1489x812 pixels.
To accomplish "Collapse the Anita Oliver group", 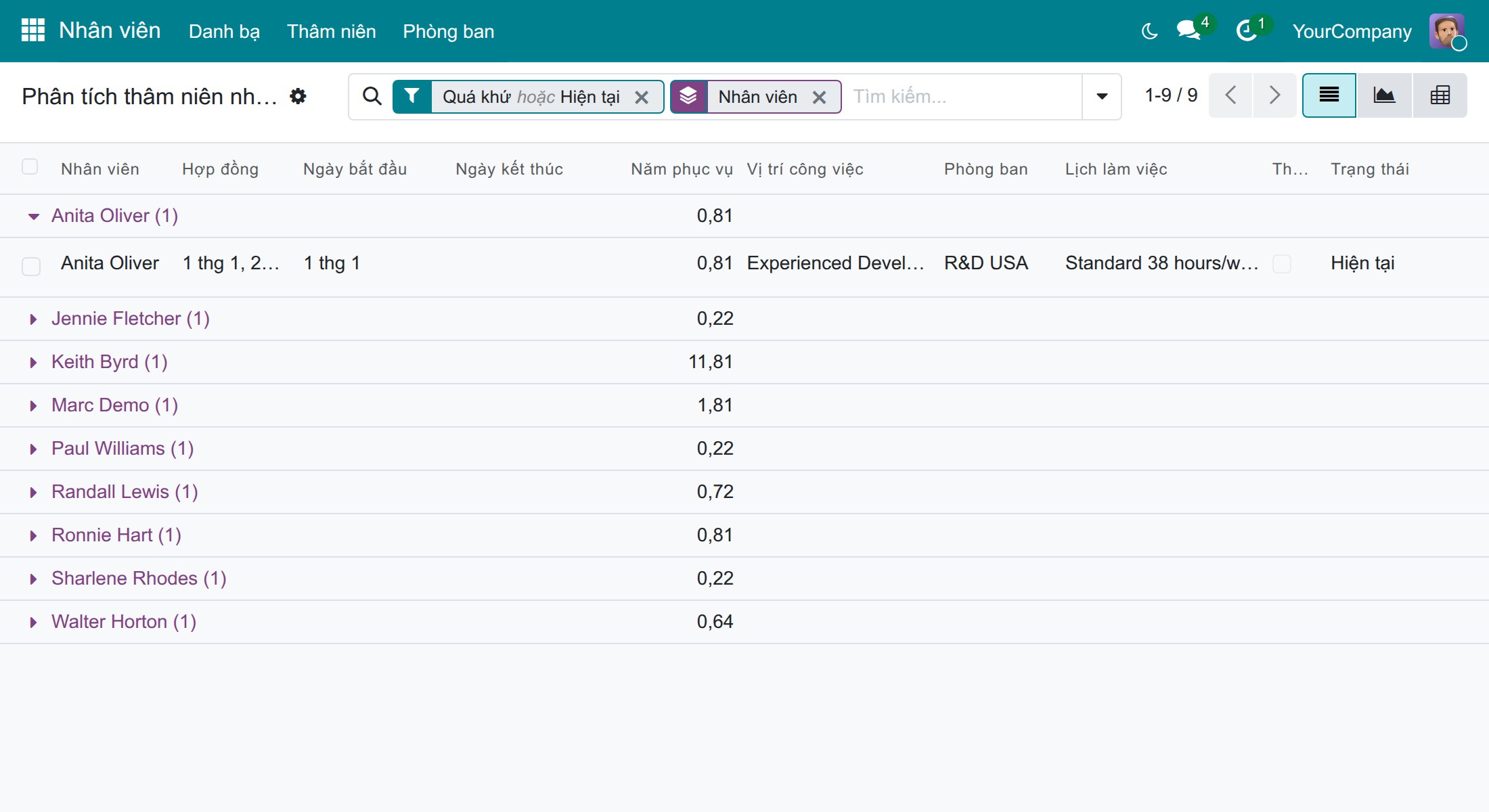I will [33, 217].
